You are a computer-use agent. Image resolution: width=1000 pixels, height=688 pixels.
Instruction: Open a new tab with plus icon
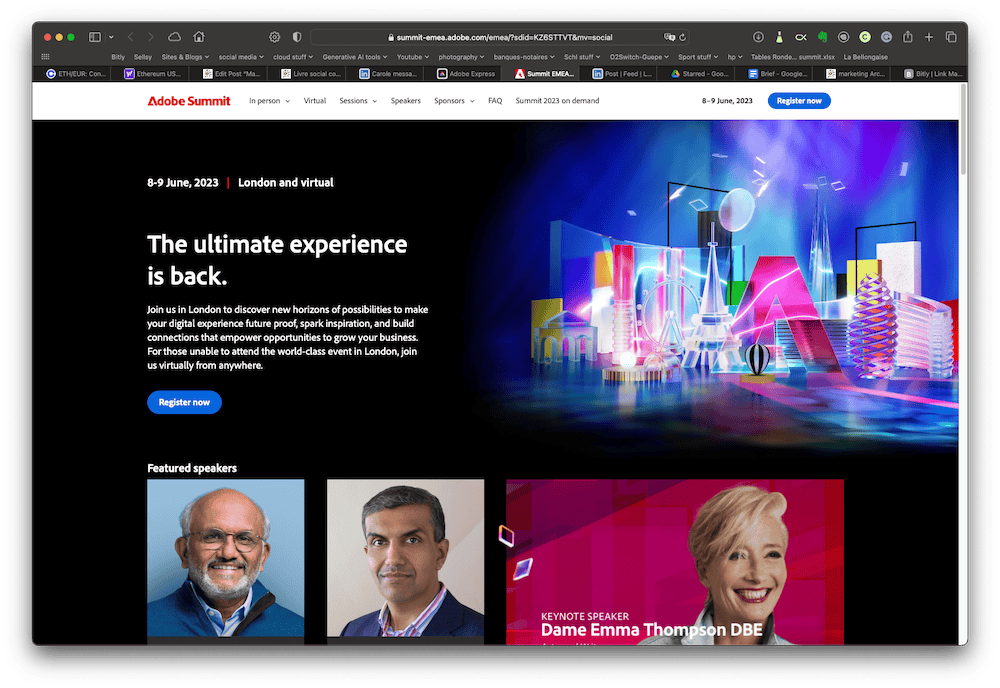pos(929,37)
